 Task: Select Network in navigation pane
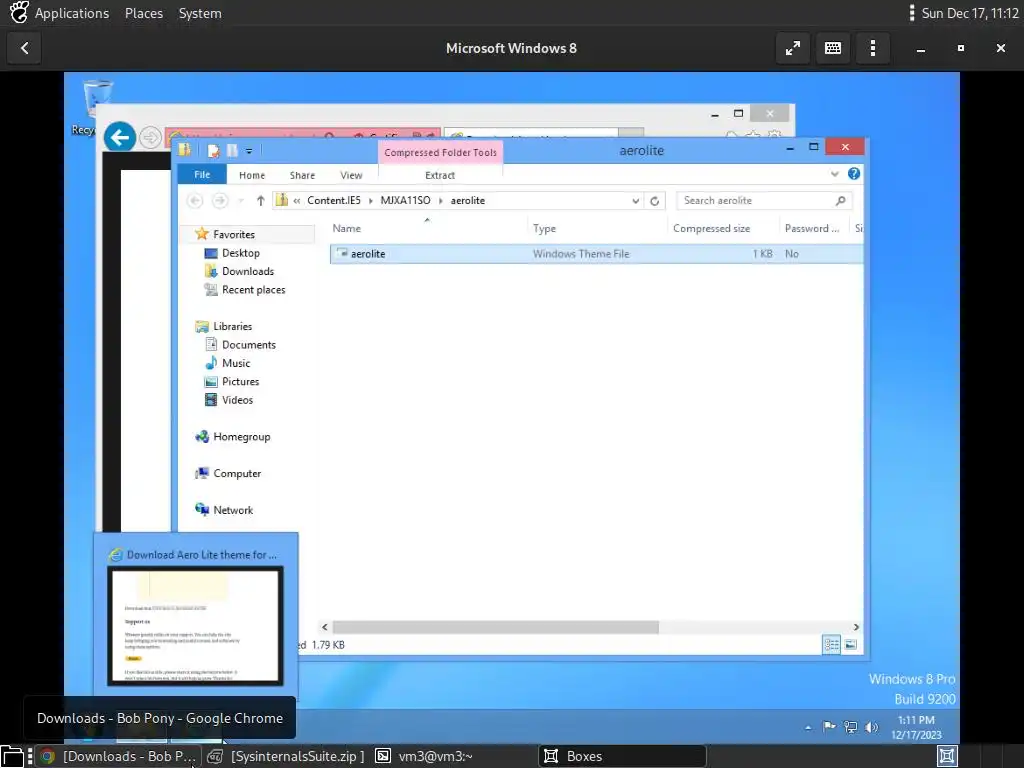232,509
